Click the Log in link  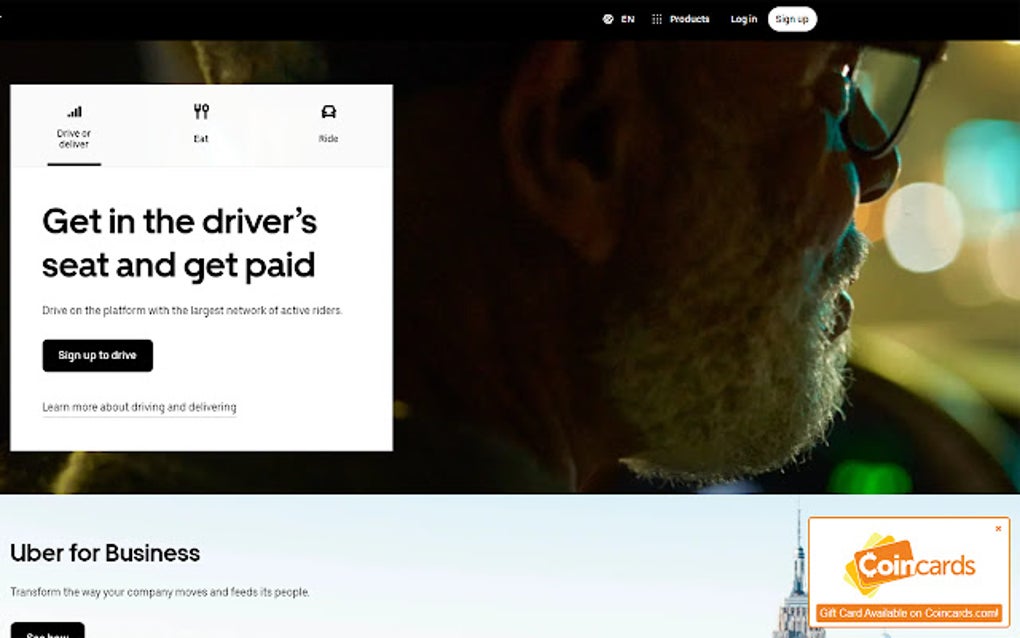pos(744,20)
